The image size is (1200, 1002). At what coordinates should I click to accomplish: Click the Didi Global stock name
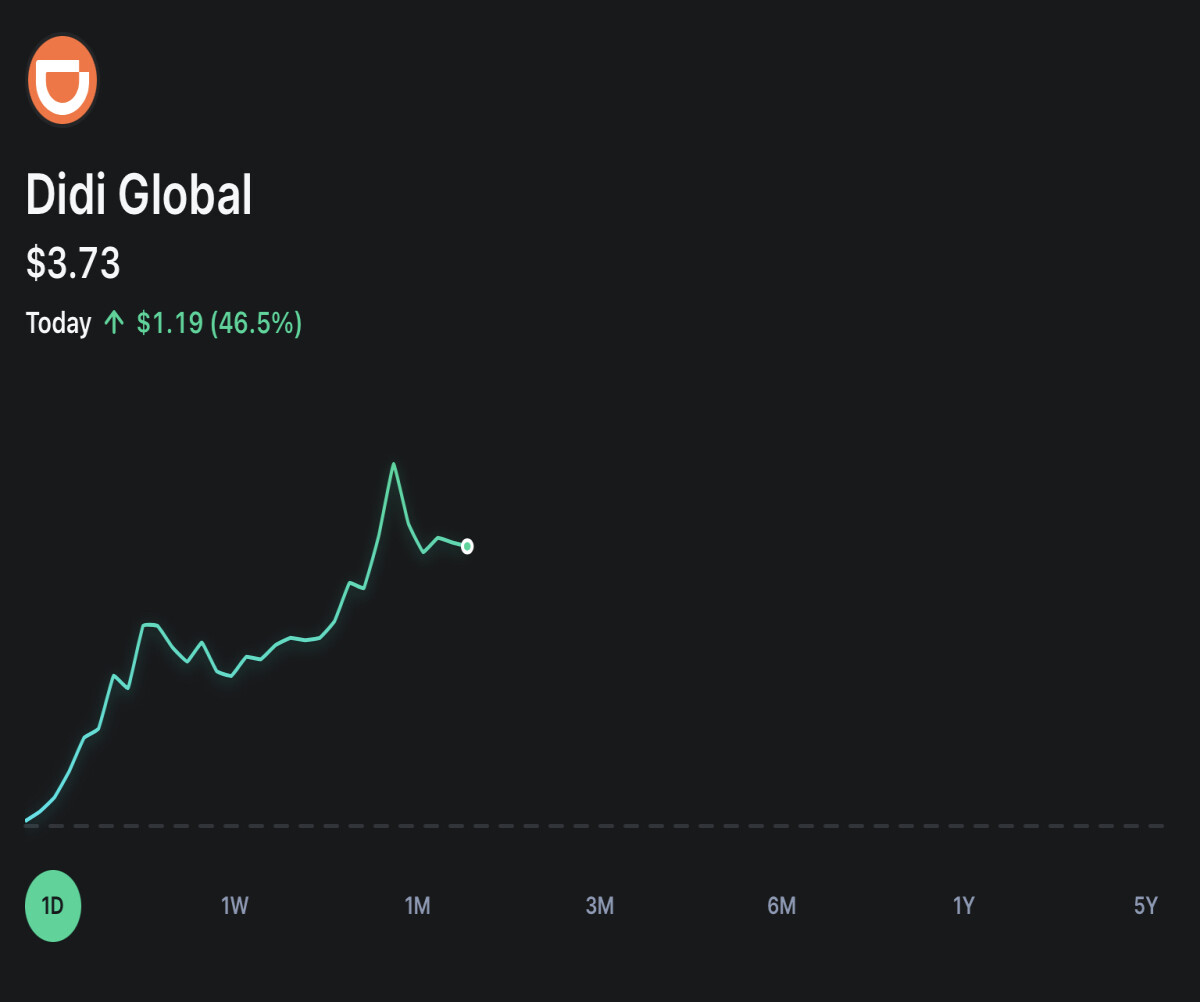tap(139, 195)
